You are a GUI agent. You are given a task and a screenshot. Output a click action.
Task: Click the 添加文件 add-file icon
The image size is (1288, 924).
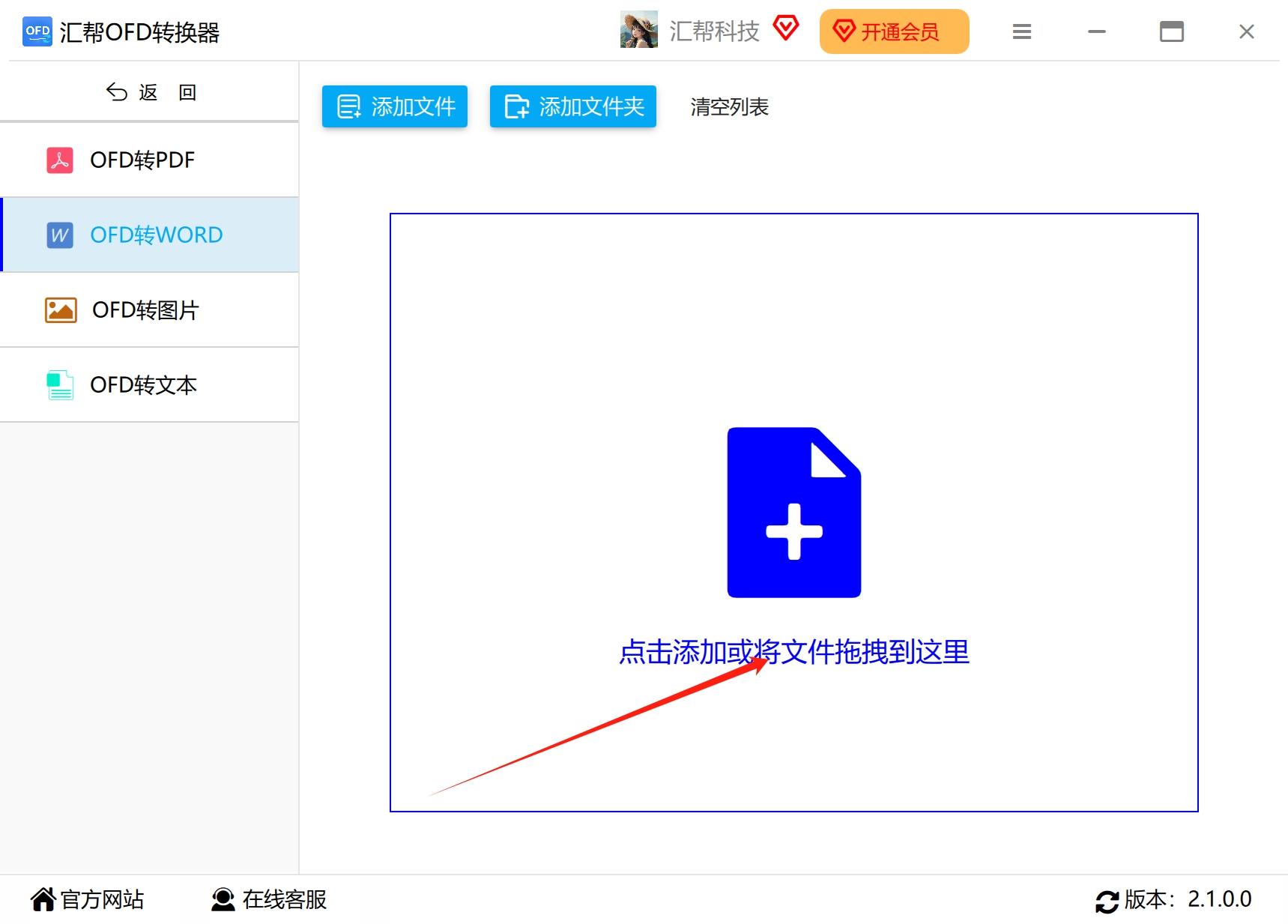pos(348,106)
